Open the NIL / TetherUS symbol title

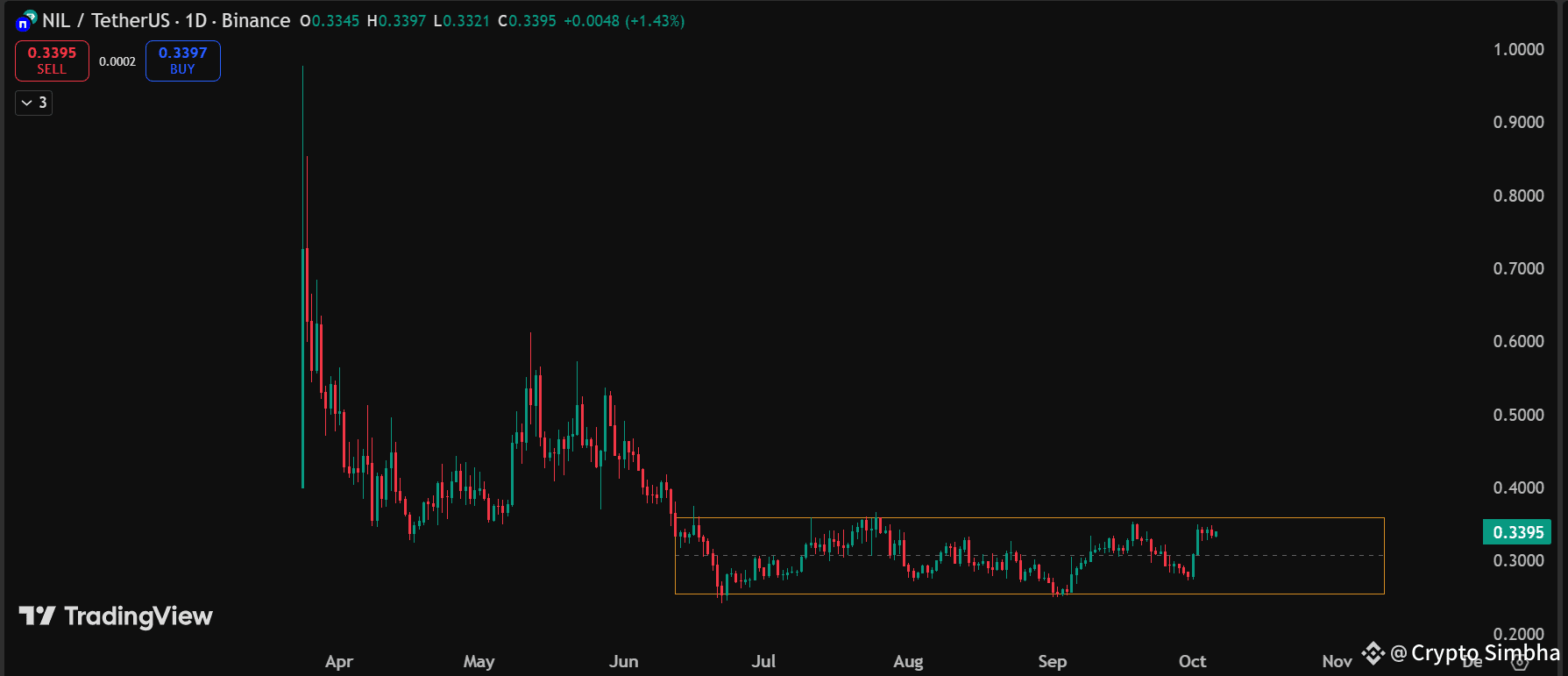[x=106, y=20]
